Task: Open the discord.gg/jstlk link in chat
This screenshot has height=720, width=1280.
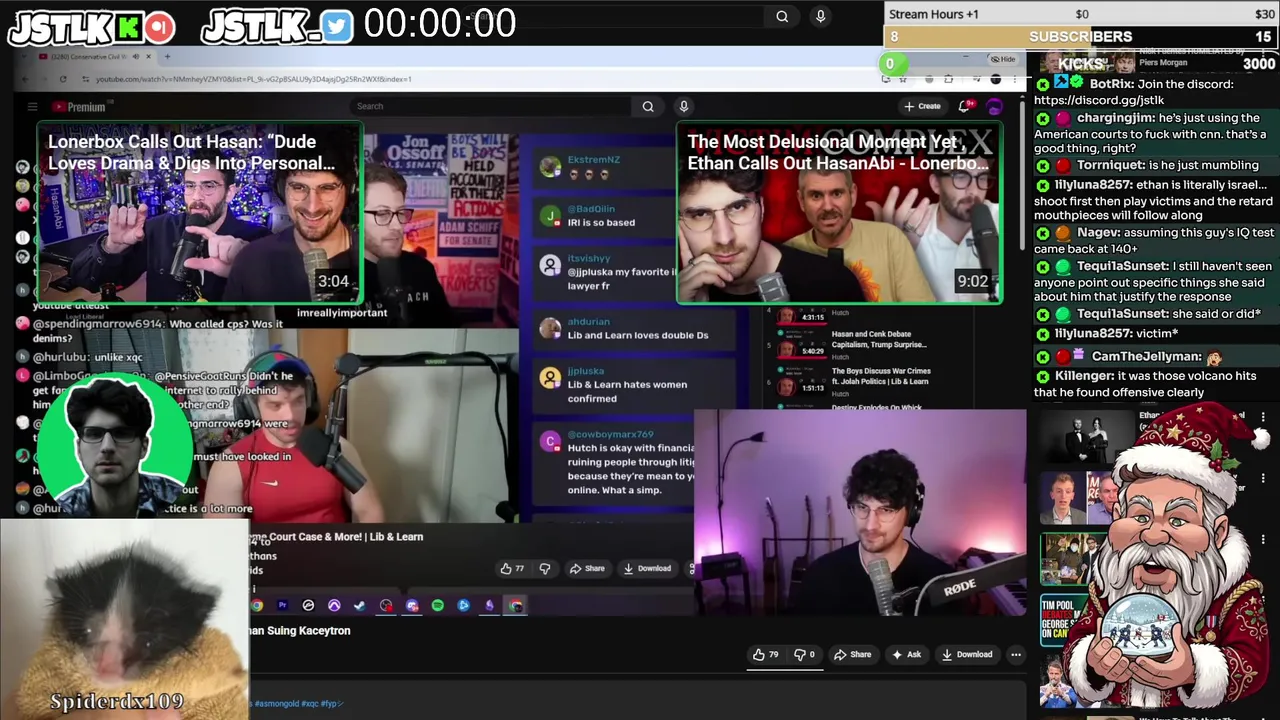Action: [x=1099, y=100]
